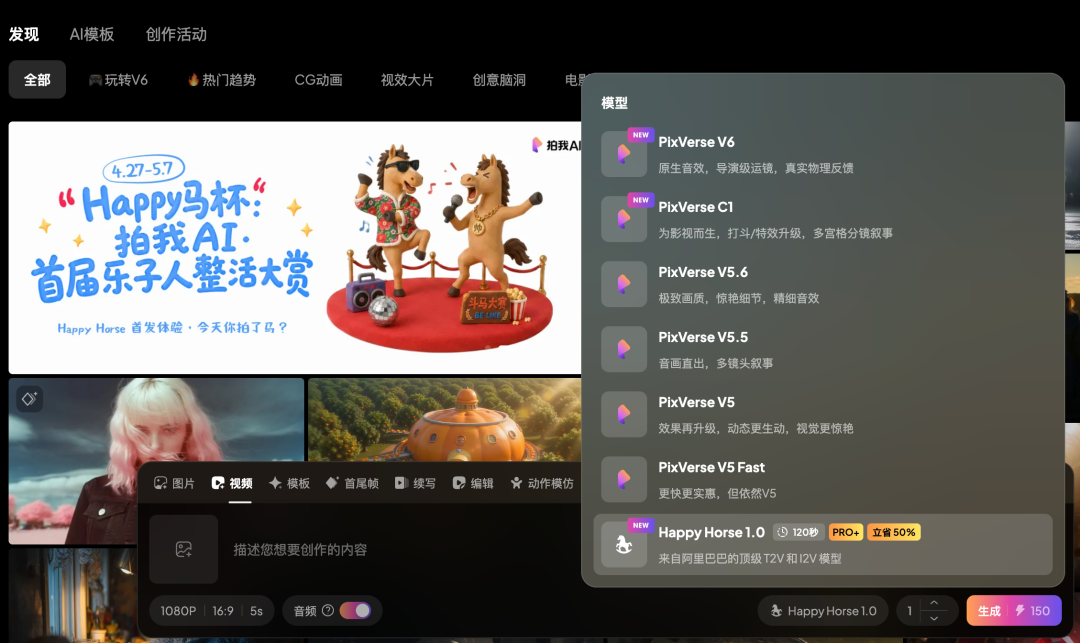Switch to the AI模板 tab
1080x643 pixels.
[x=92, y=33]
